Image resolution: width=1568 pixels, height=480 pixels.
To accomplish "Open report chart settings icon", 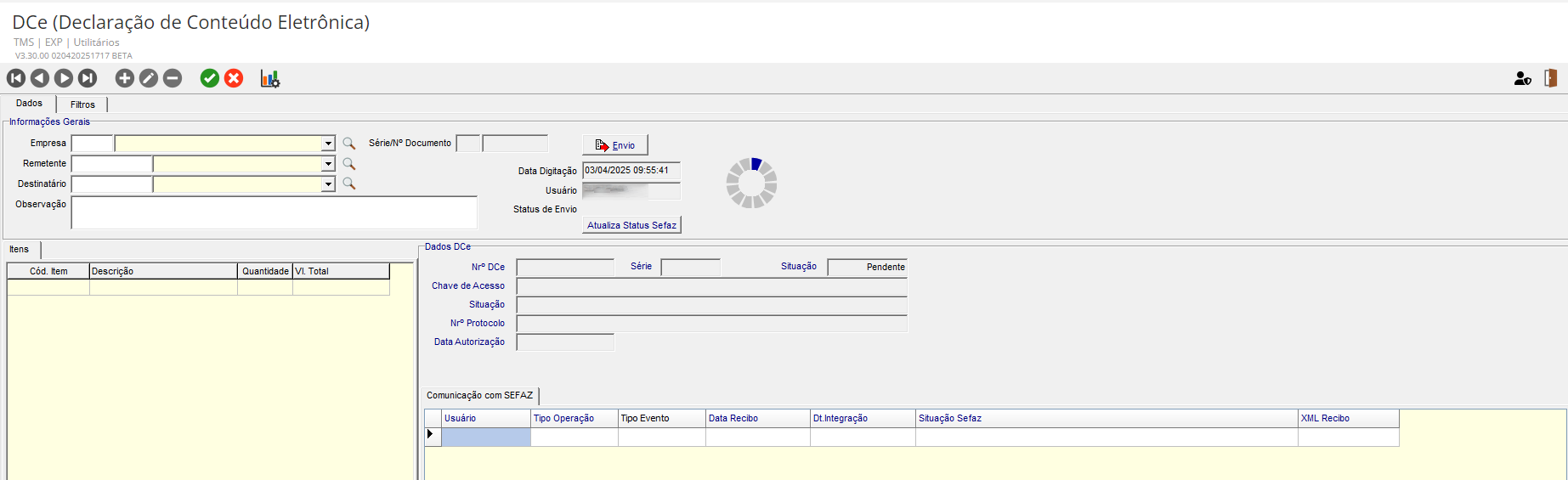I will [270, 78].
